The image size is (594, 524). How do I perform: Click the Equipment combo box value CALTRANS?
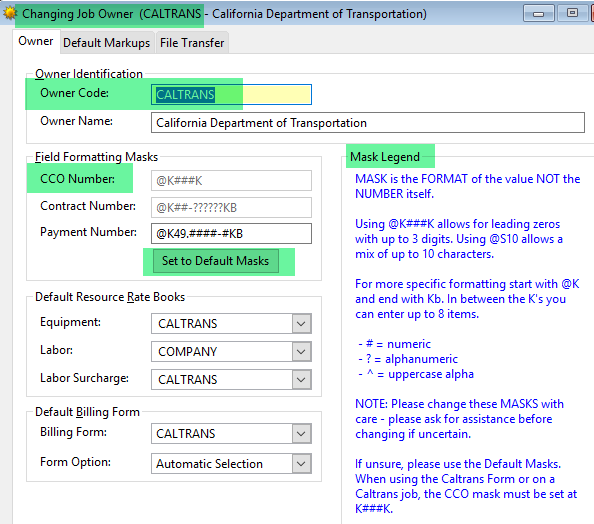tap(188, 324)
